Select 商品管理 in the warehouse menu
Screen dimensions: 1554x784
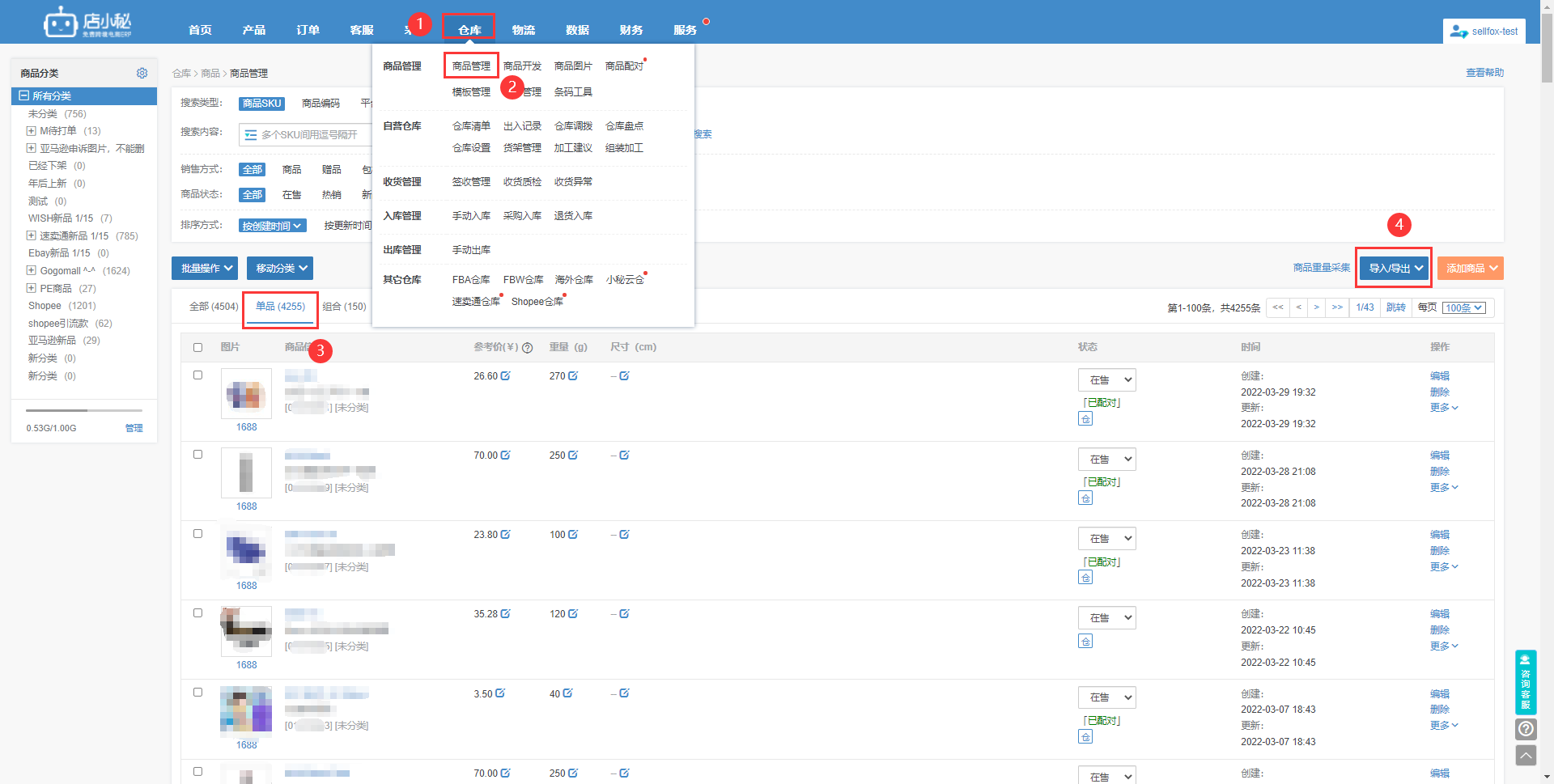[x=471, y=66]
